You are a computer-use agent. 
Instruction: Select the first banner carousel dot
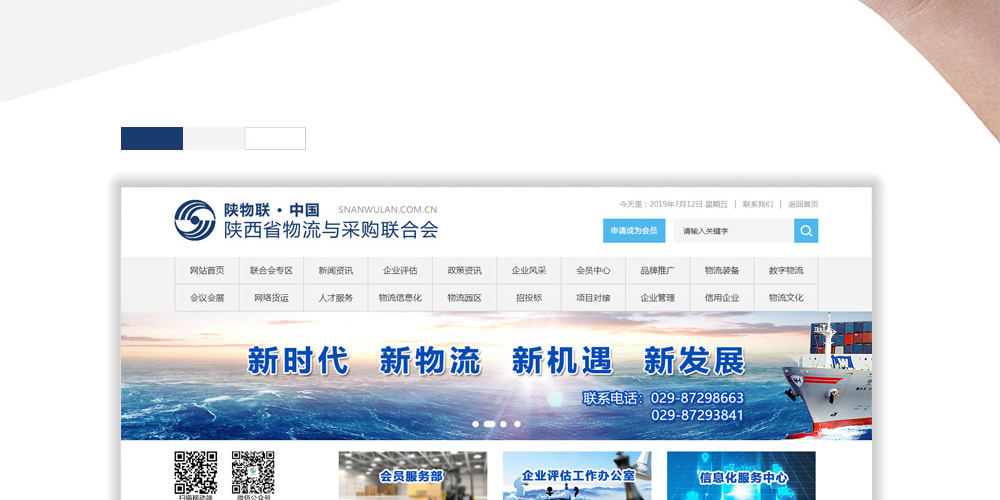click(475, 424)
